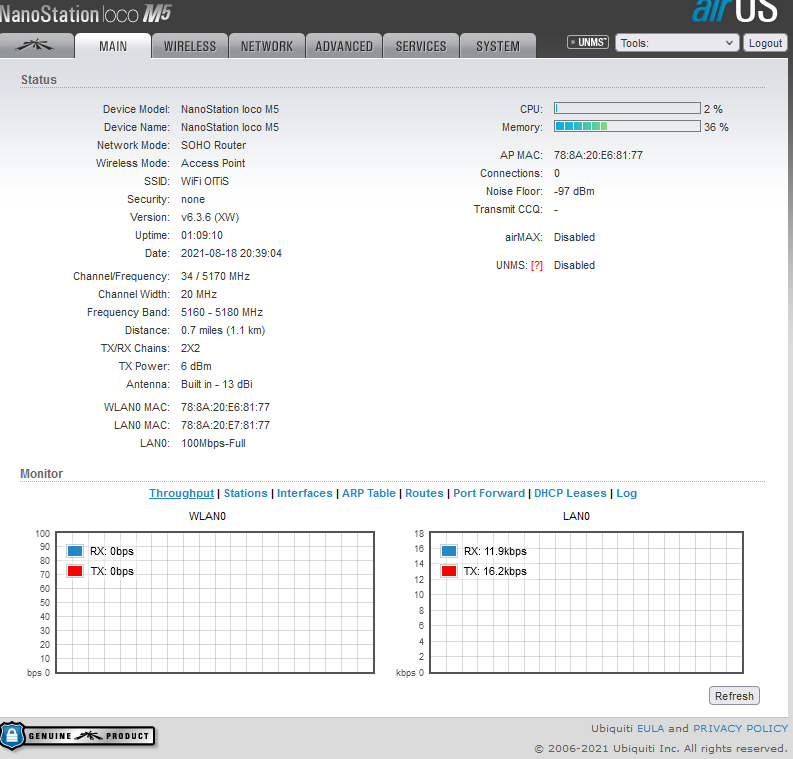Click Wireless Mode value Access Point
The image size is (793, 759).
tap(213, 163)
